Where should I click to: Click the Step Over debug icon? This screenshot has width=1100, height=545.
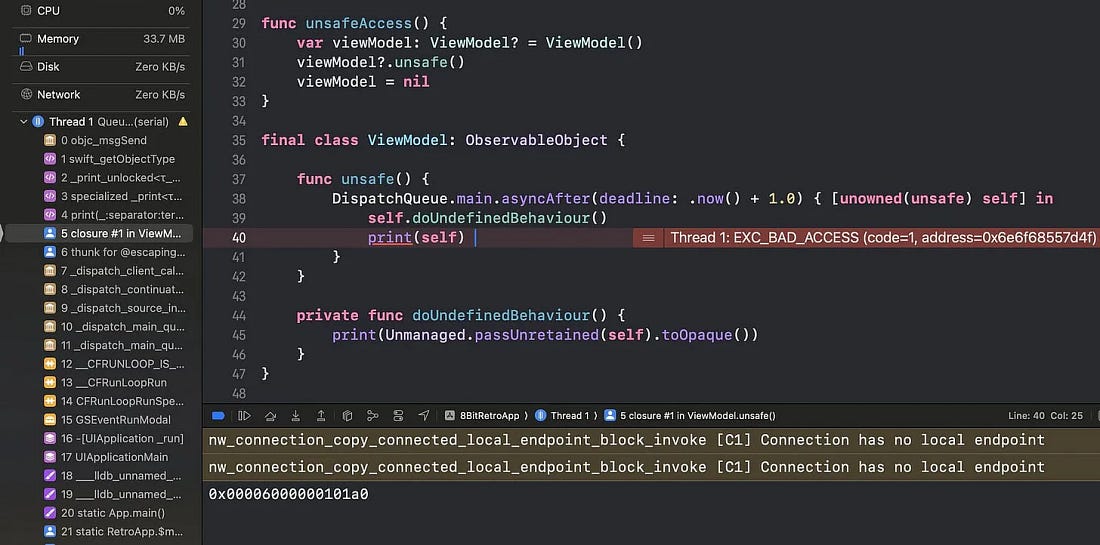point(270,416)
